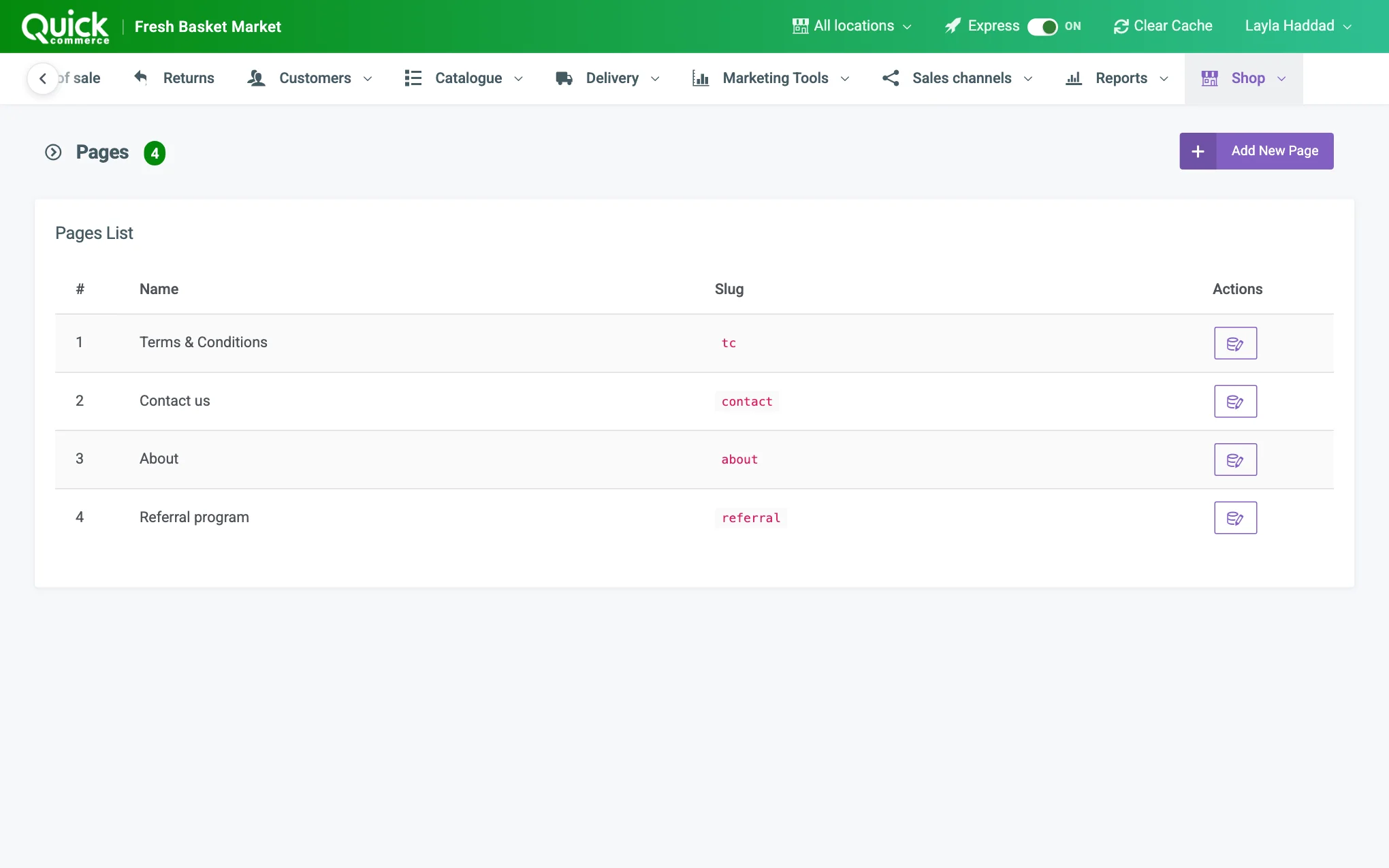Screen dimensions: 1389x868
Task: Click the Delivery truck icon
Action: [564, 78]
